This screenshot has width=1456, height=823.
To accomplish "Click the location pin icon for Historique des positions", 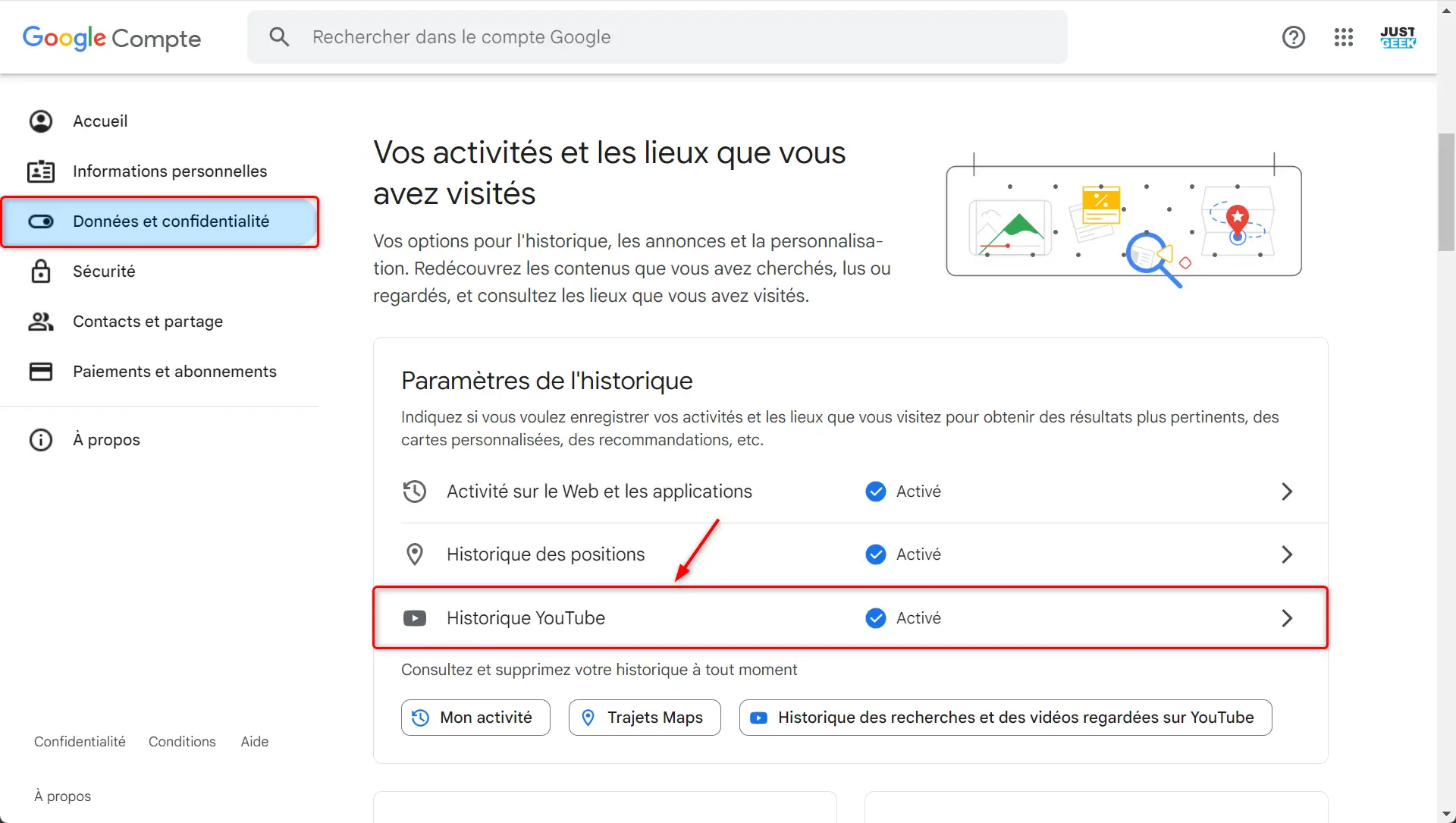I will pos(415,554).
